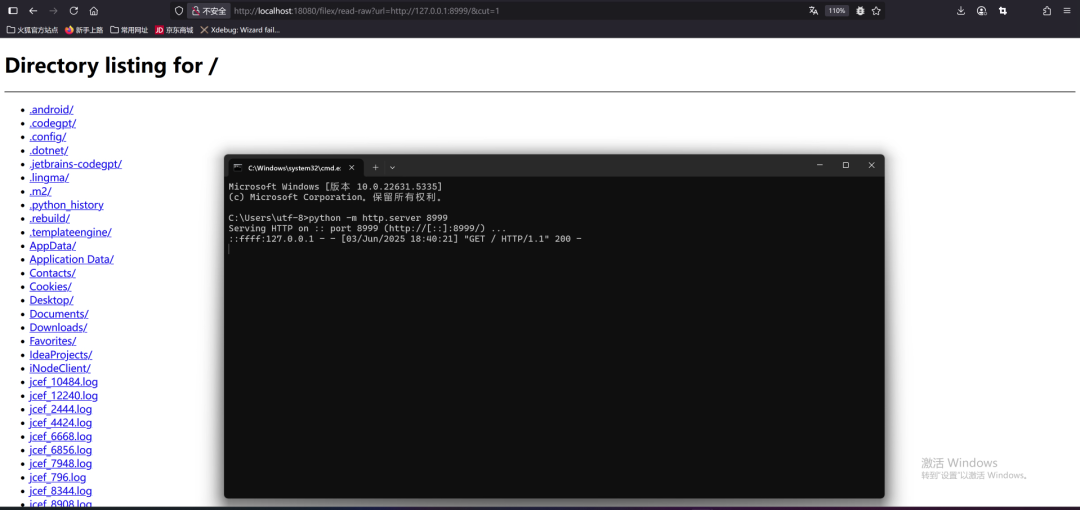Open the .codegpt/ directory link
1080x510 pixels.
pyautogui.click(x=52, y=123)
